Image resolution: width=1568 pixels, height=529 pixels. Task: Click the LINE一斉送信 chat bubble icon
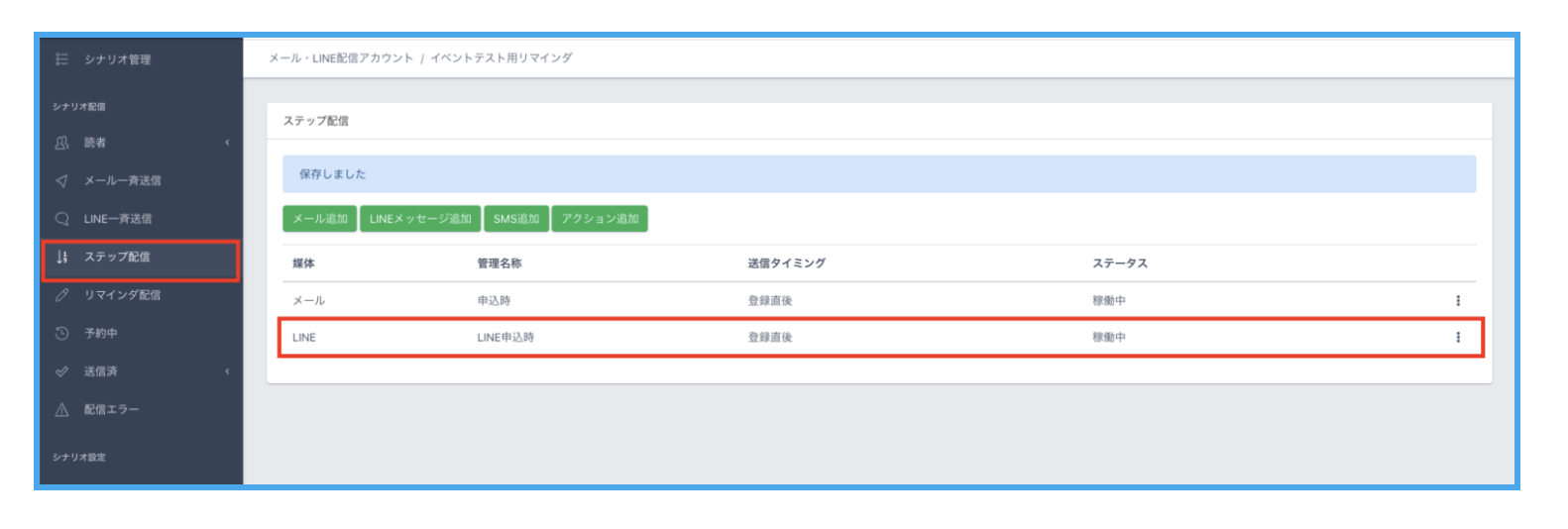pos(61,219)
